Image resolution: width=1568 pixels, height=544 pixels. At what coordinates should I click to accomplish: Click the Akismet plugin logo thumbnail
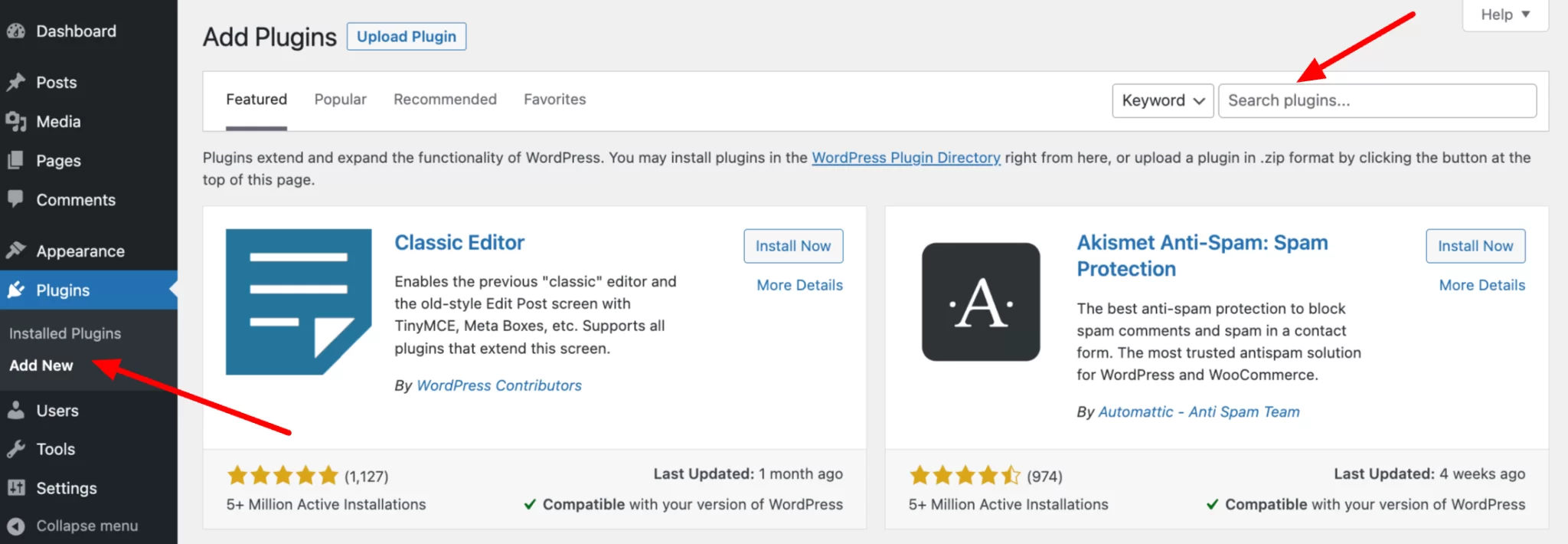pos(981,302)
